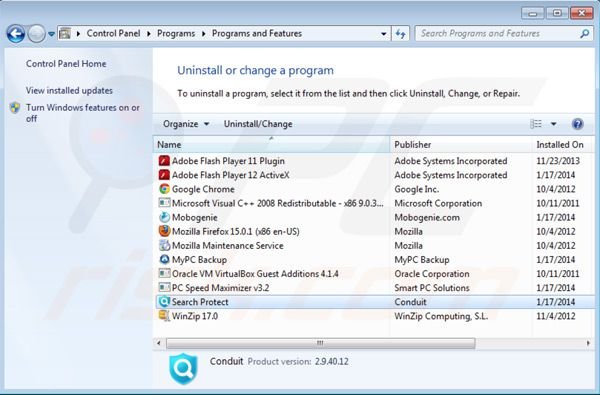Click the Adobe Flash Player 11 Plugin icon

(164, 161)
